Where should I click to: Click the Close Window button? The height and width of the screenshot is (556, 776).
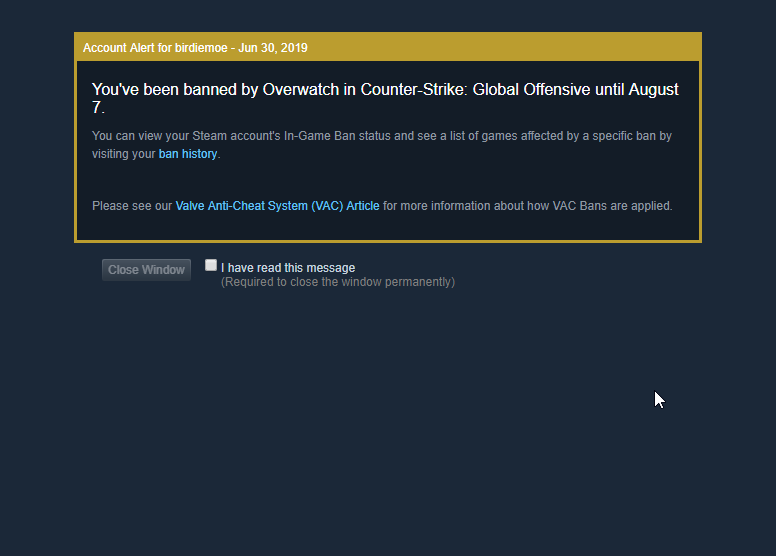(x=146, y=270)
